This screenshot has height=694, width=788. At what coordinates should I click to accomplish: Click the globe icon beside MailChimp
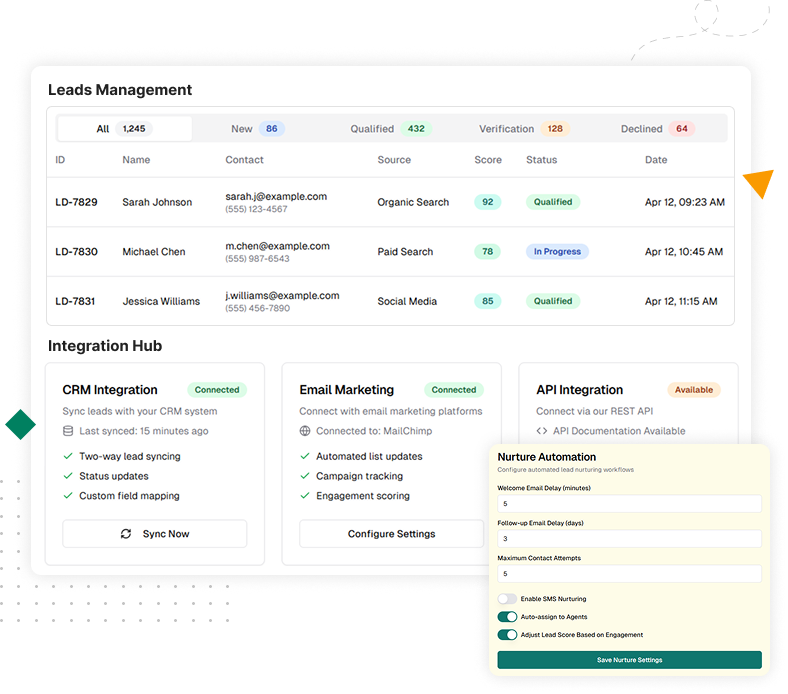(305, 432)
